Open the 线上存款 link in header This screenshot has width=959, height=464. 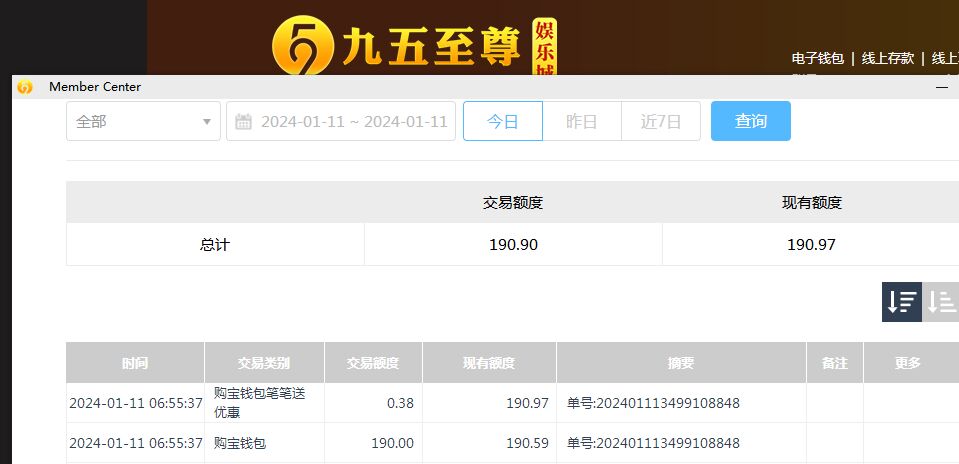point(887,58)
